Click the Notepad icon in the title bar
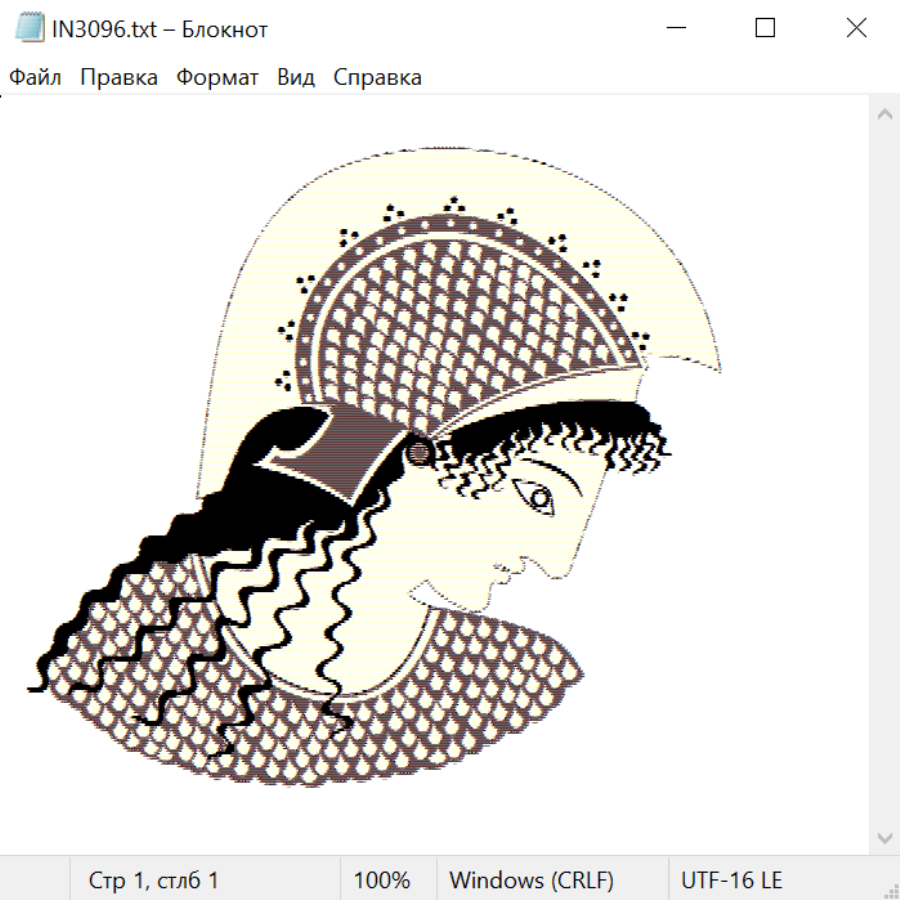The width and height of the screenshot is (900, 900). pos(30,29)
